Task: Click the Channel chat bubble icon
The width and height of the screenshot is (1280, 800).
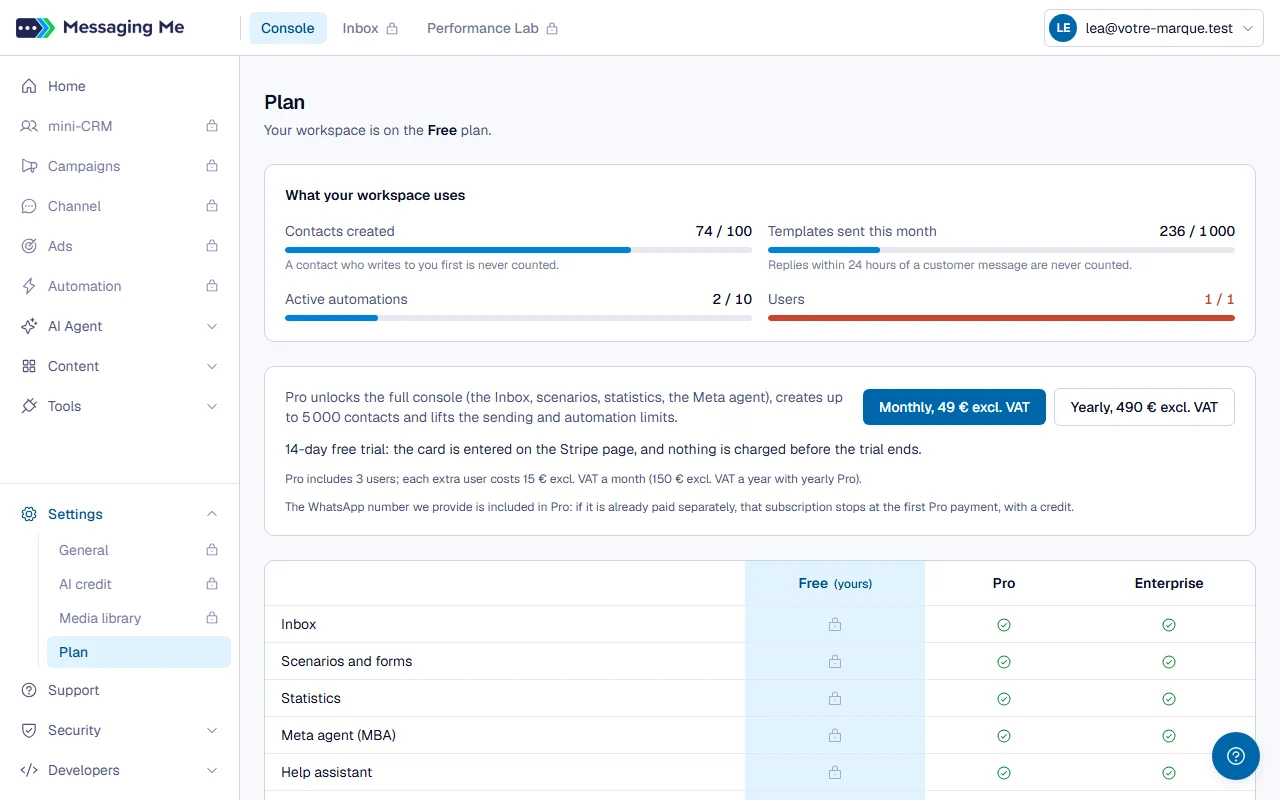Action: click(x=29, y=206)
